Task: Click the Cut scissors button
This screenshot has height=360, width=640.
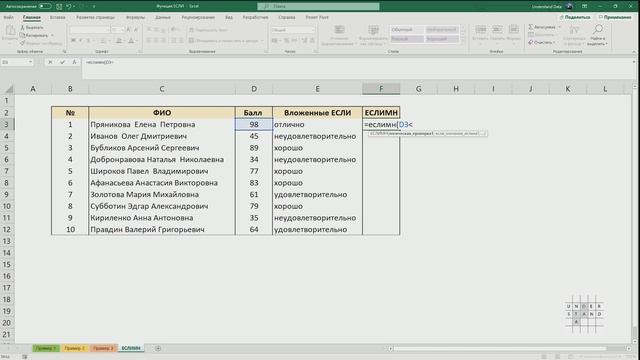Action: (32, 27)
